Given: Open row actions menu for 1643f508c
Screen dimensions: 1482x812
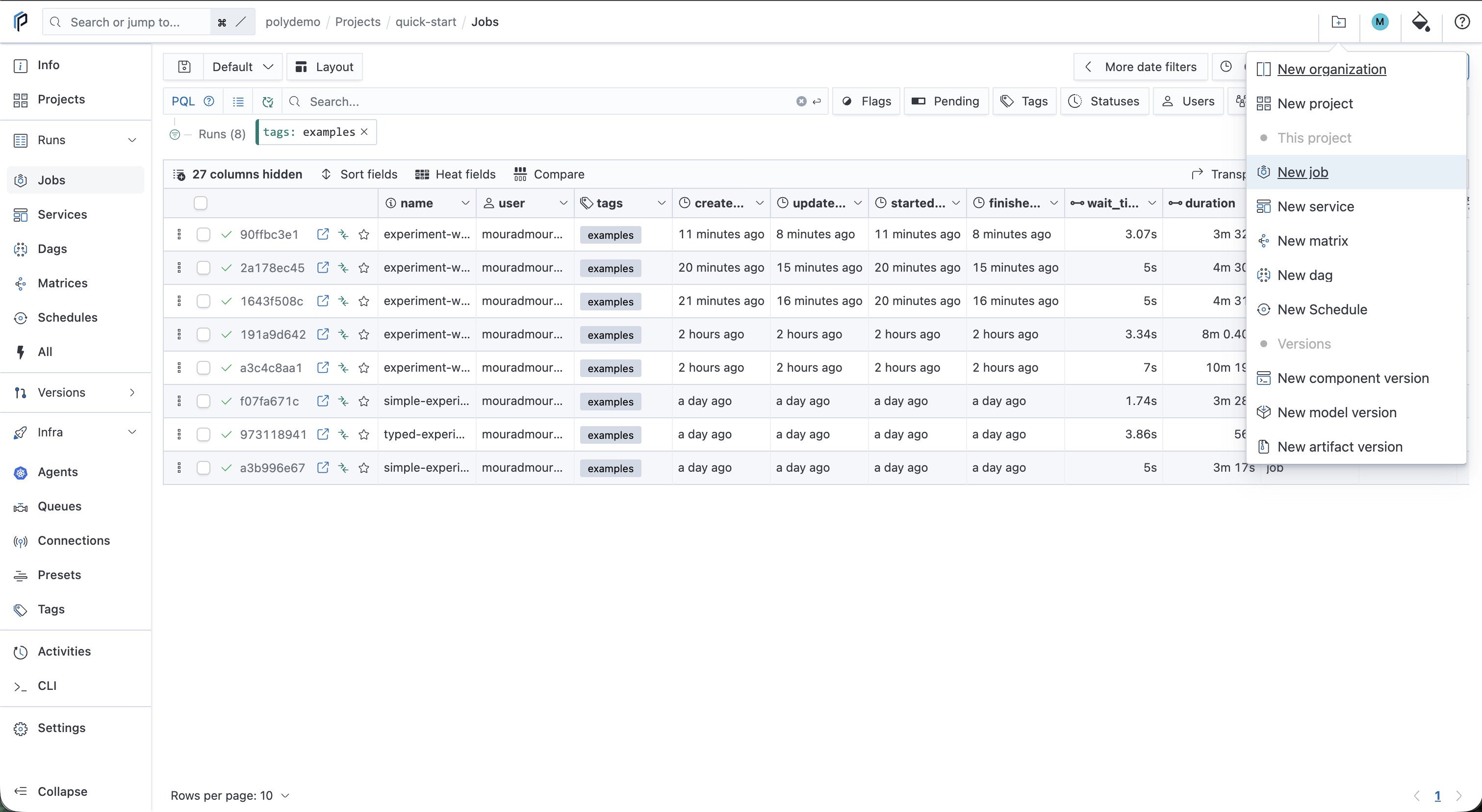Looking at the screenshot, I should [x=179, y=301].
